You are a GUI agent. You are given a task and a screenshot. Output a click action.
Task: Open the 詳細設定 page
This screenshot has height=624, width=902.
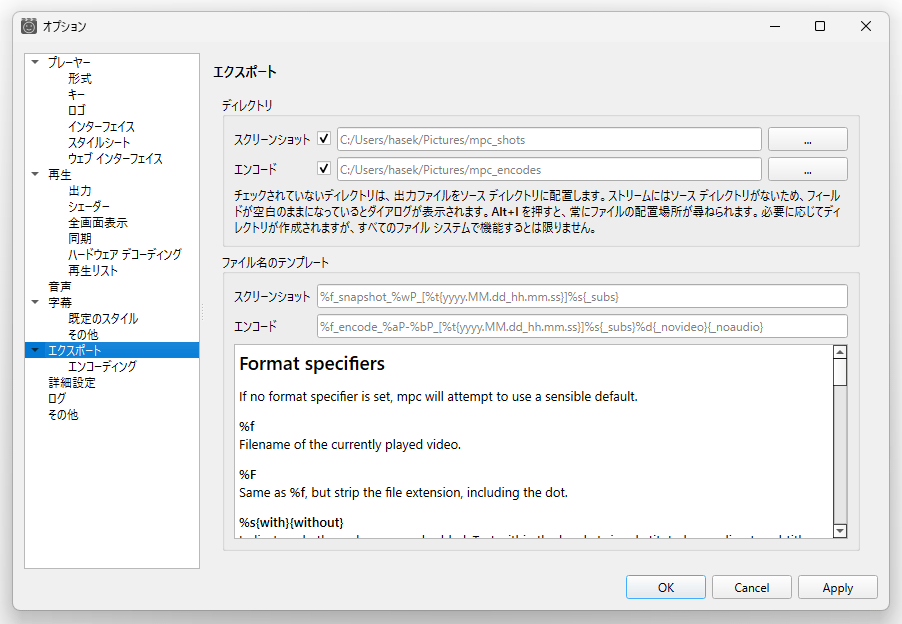point(72,382)
